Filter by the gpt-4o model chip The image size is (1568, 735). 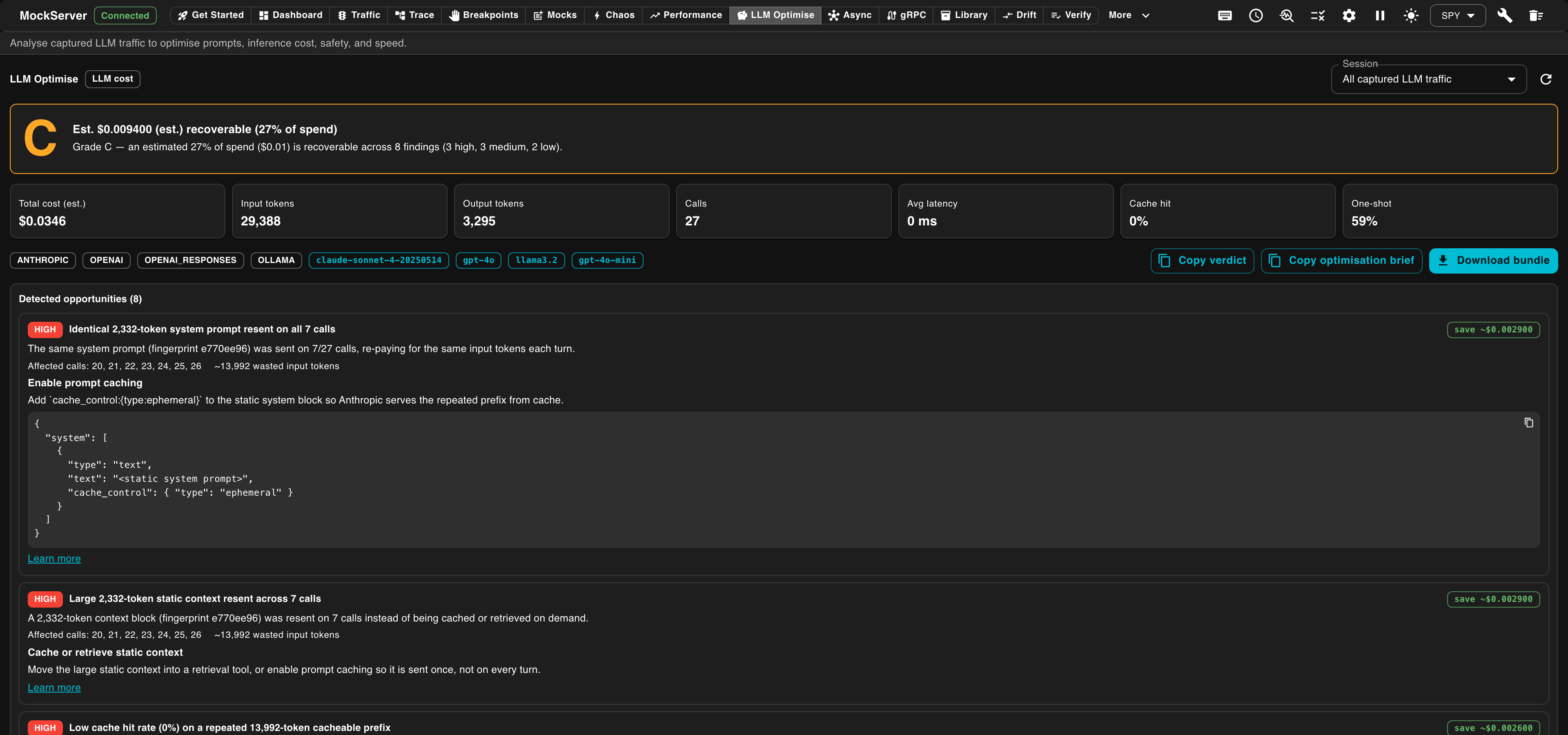click(x=479, y=261)
